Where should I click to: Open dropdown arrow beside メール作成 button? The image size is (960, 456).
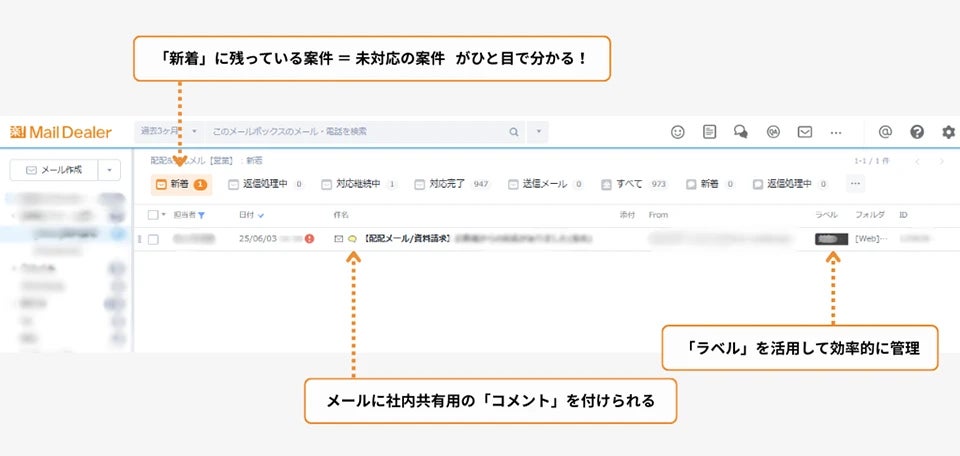point(110,170)
